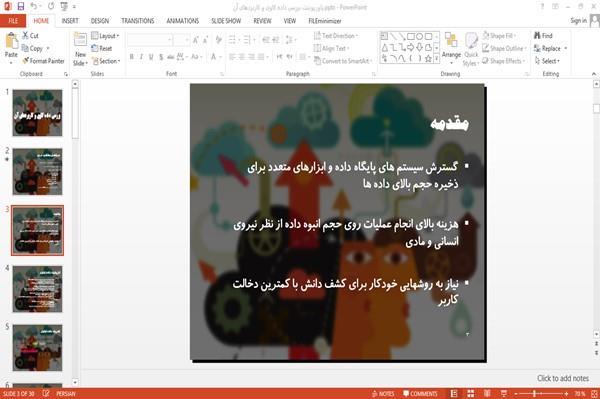Toggle Comments pane in status bar
Screen dimensions: 600x399
pos(420,394)
